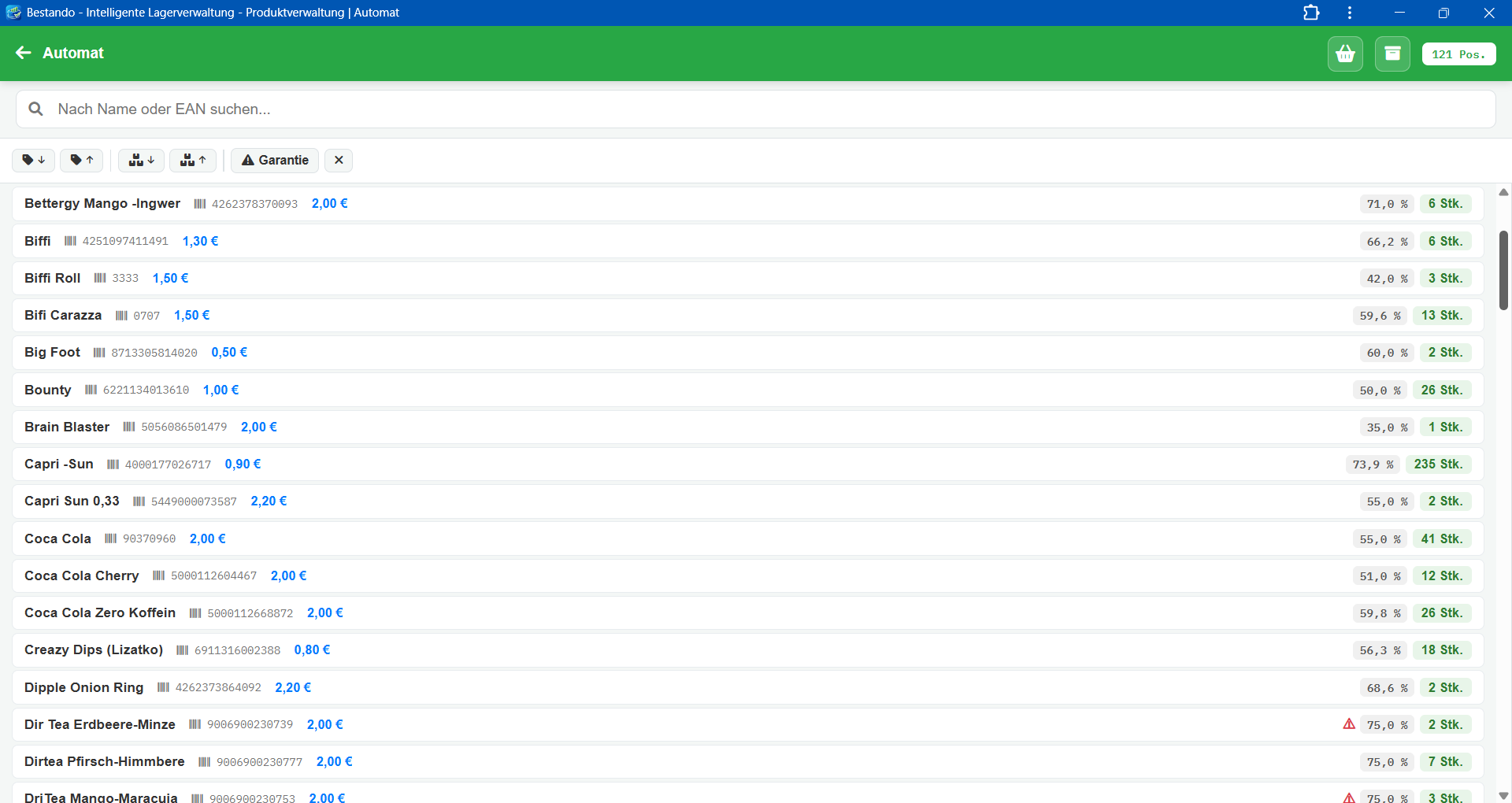Screen dimensions: 1512x803
Task: Click barcode icon in Brain Blaster row
Action: pyautogui.click(x=129, y=427)
